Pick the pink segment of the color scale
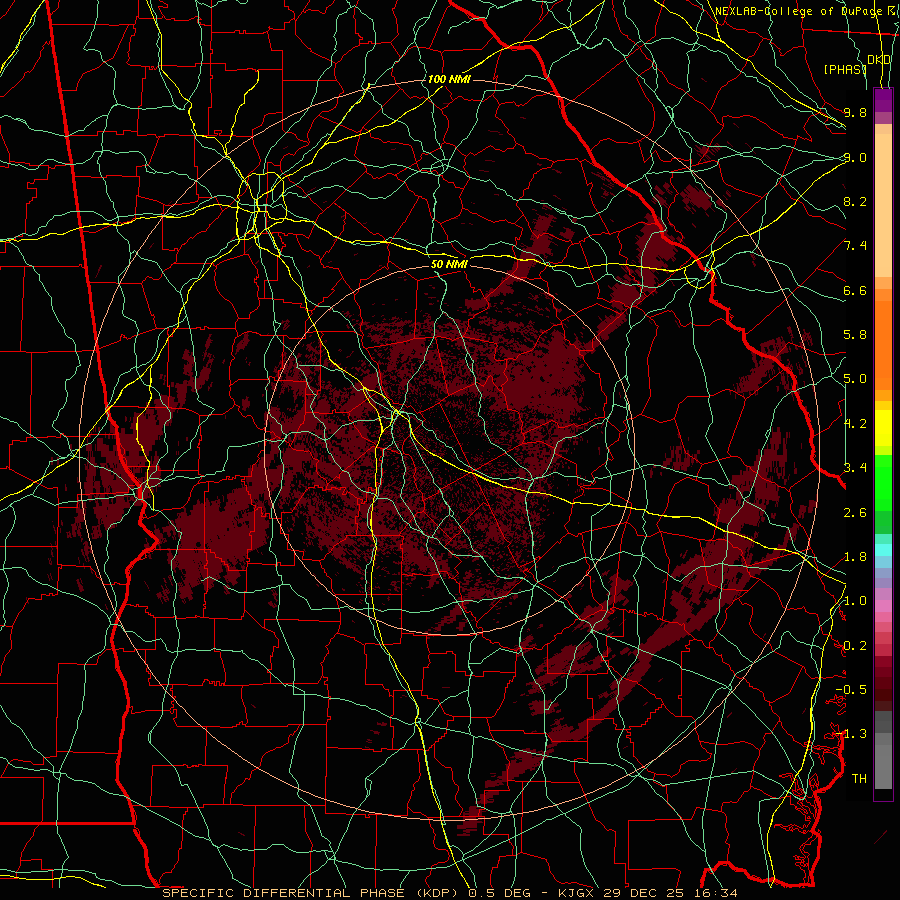900x900 pixels. tap(883, 606)
